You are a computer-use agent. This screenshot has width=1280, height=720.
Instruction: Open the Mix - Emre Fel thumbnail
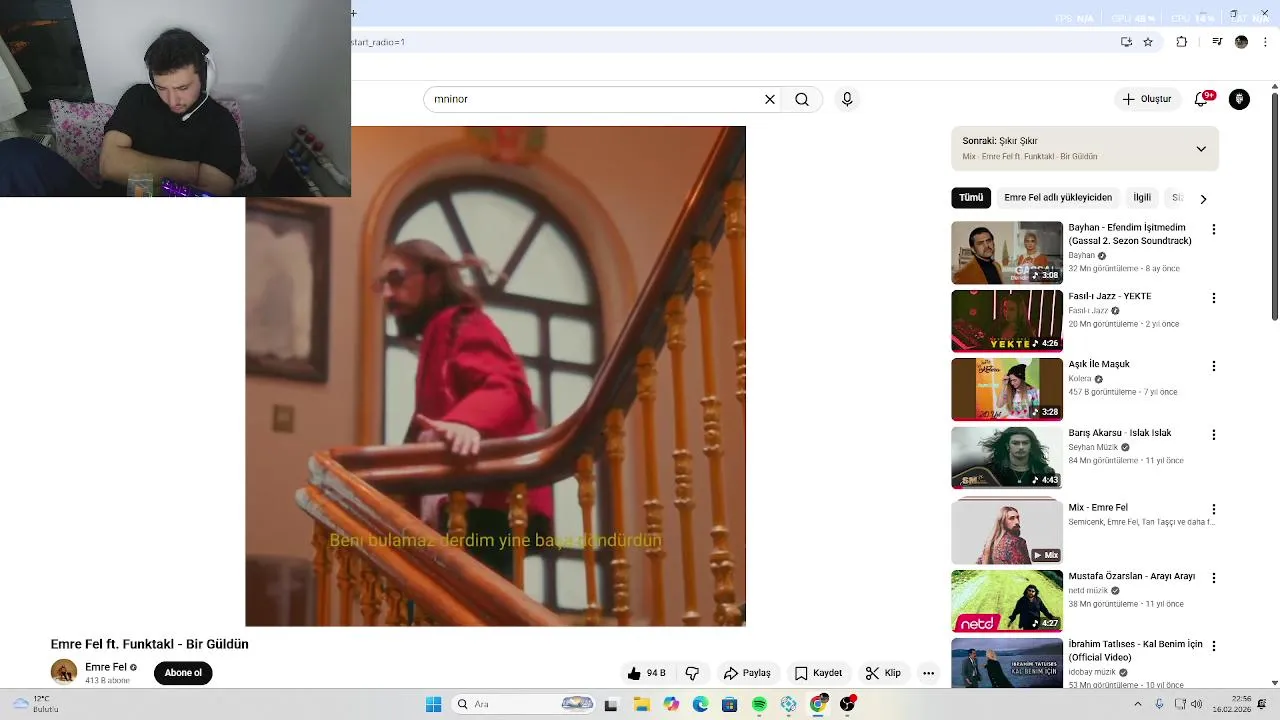pyautogui.click(x=1007, y=532)
